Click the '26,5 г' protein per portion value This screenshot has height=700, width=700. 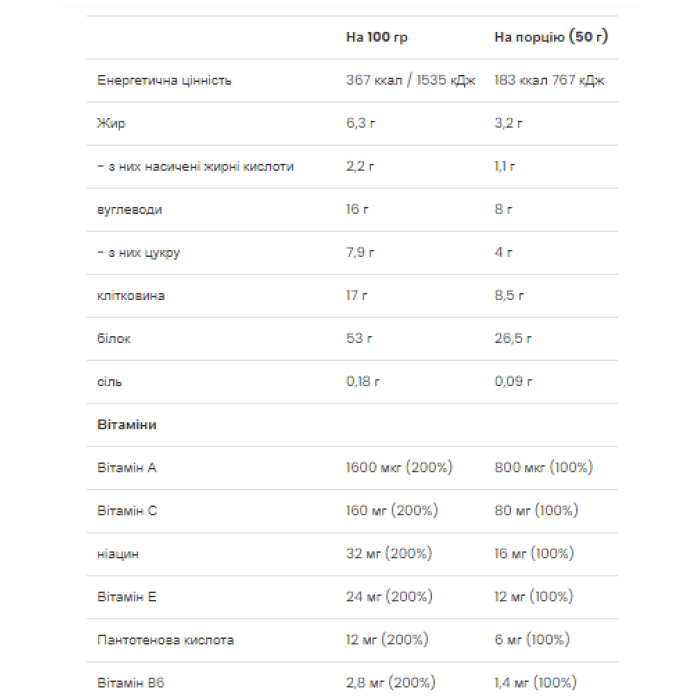pos(515,338)
